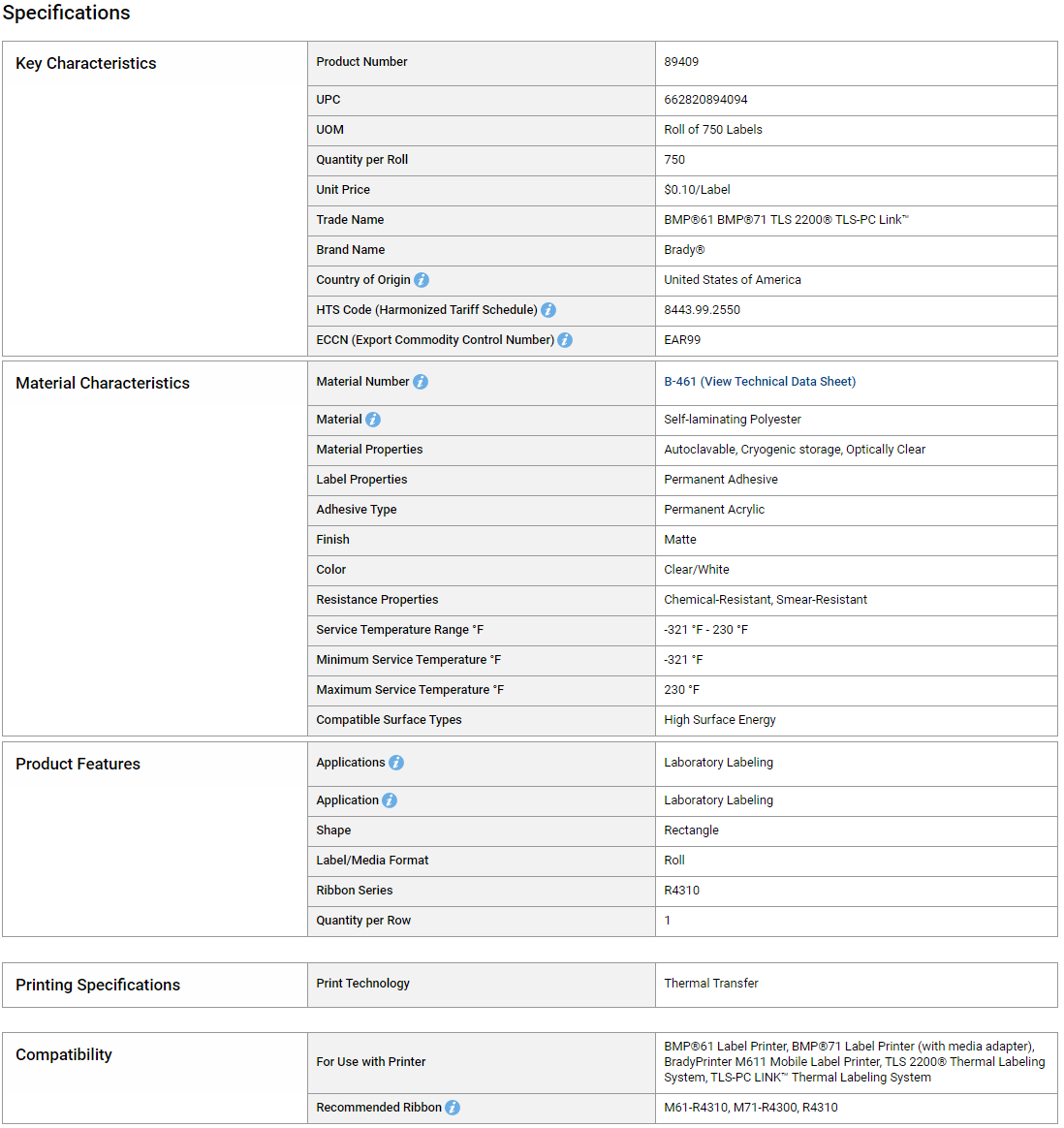1064x1128 pixels.
Task: Click the Printing Specifications section heading
Action: 98,985
